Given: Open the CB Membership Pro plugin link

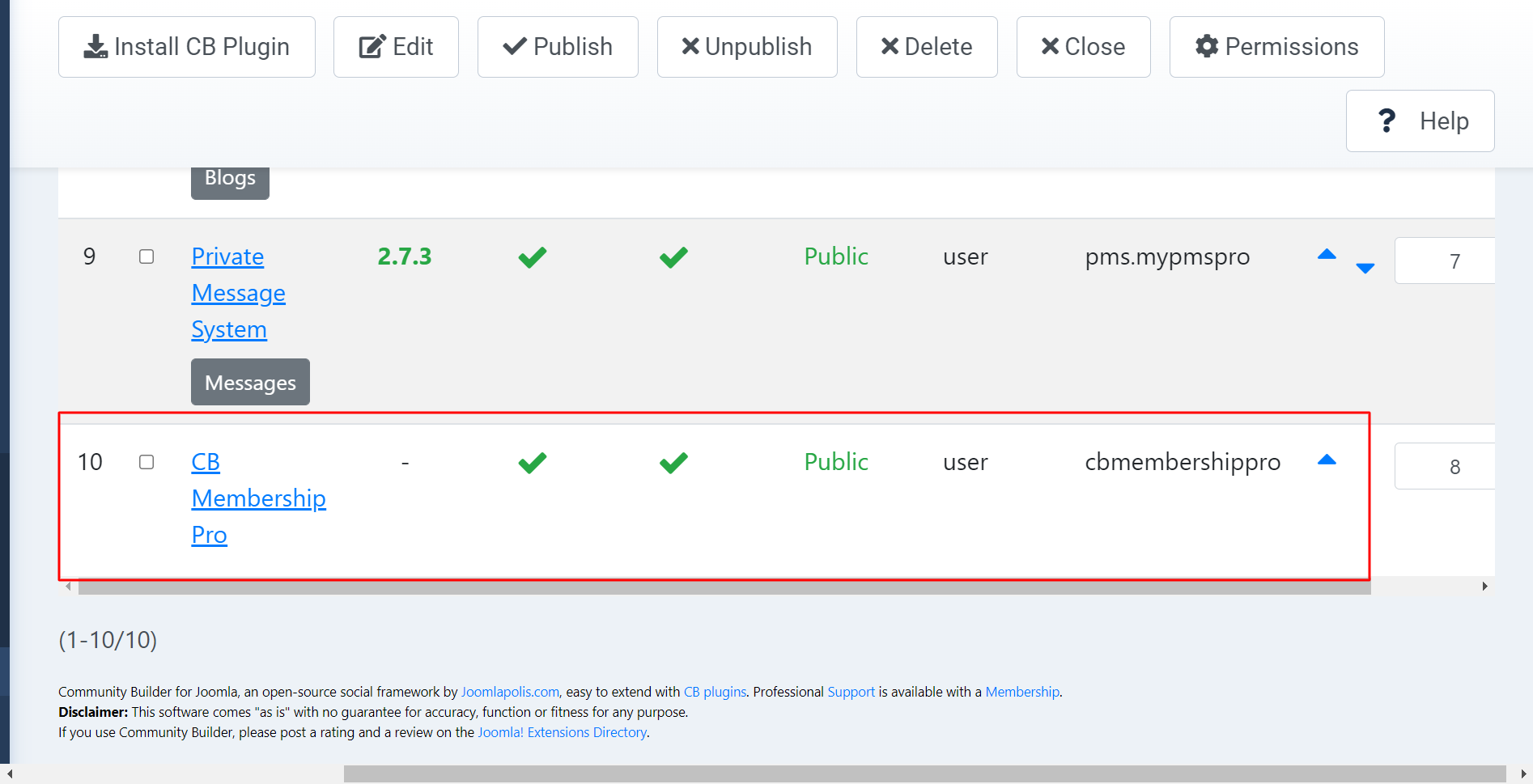Looking at the screenshot, I should click(x=258, y=498).
